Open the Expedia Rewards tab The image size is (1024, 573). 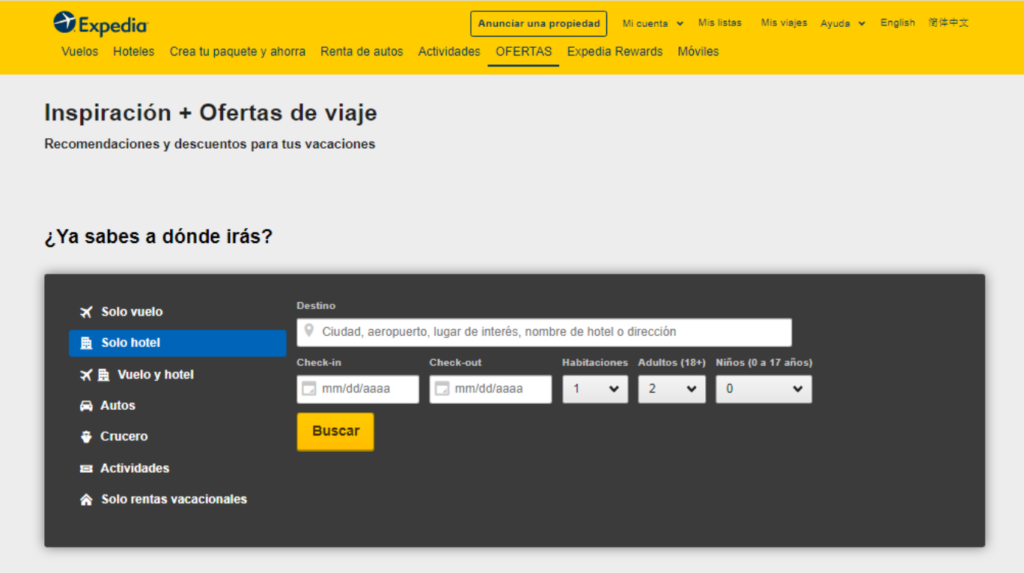(615, 52)
